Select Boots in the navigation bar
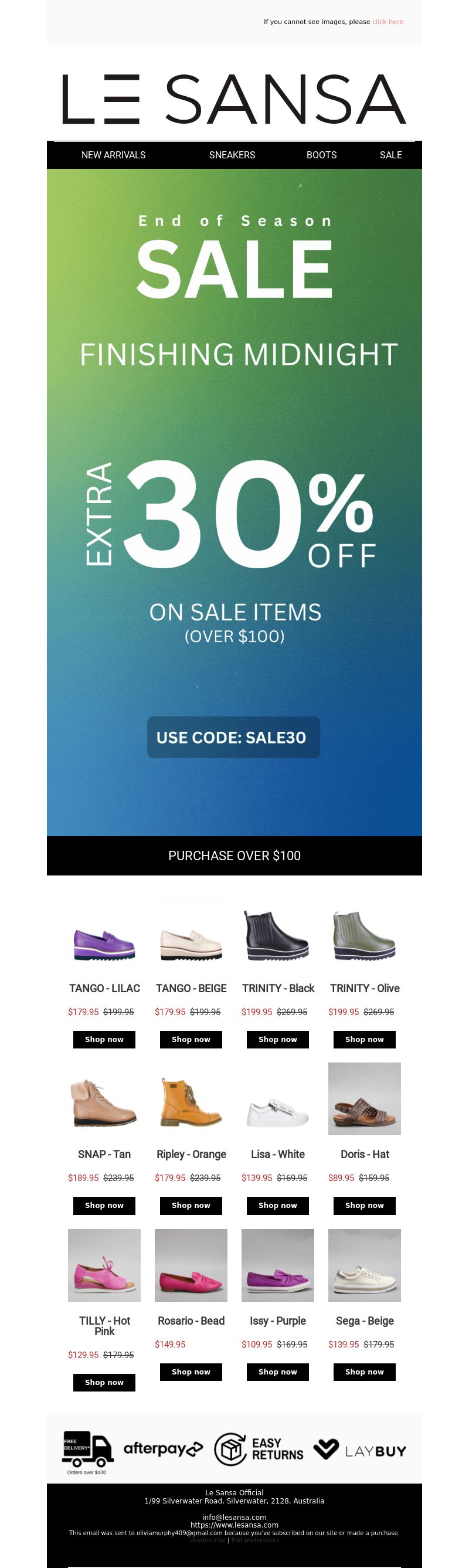469x1568 pixels. (x=322, y=155)
